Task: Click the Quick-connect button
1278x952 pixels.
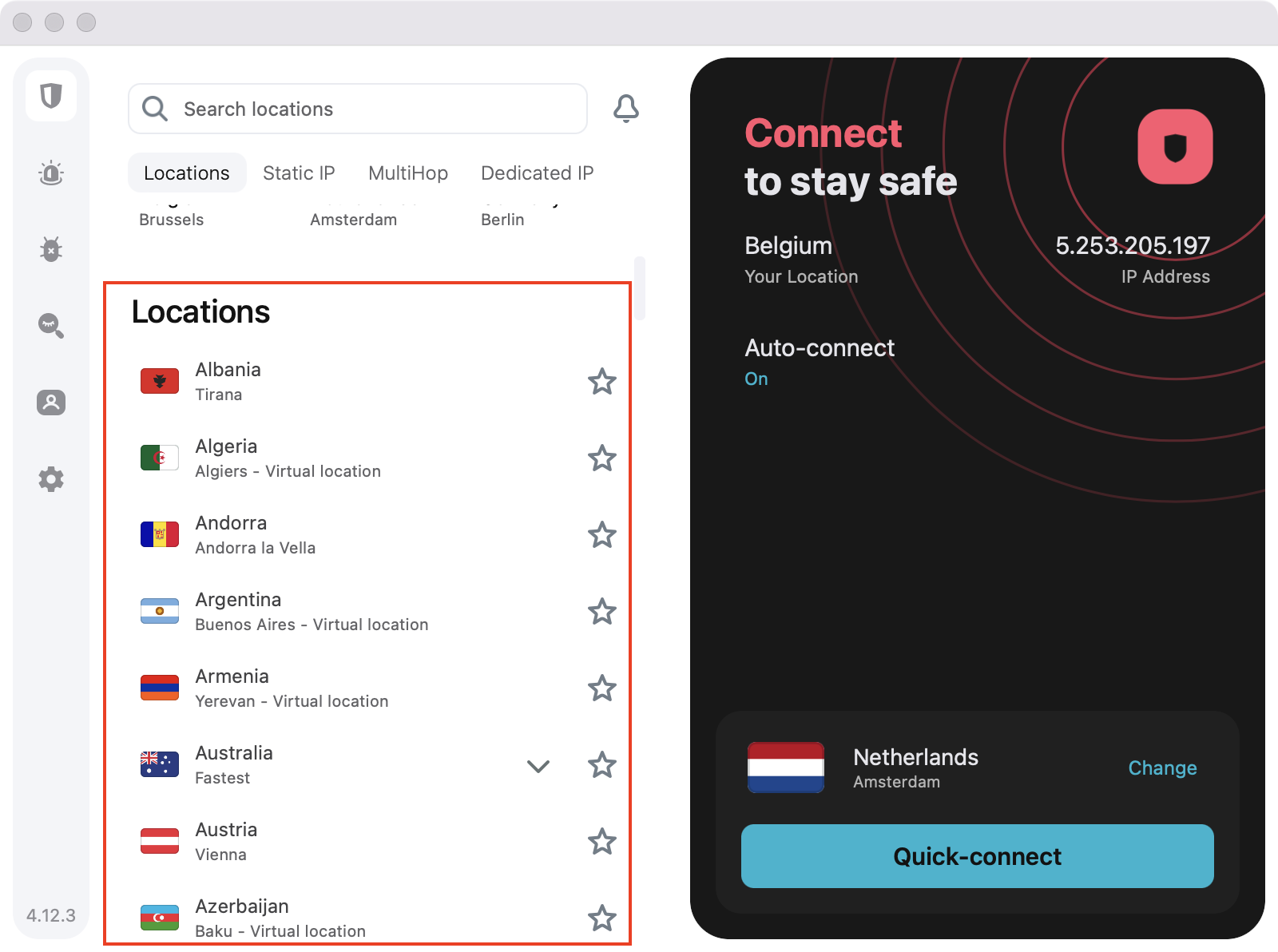Action: [x=978, y=856]
